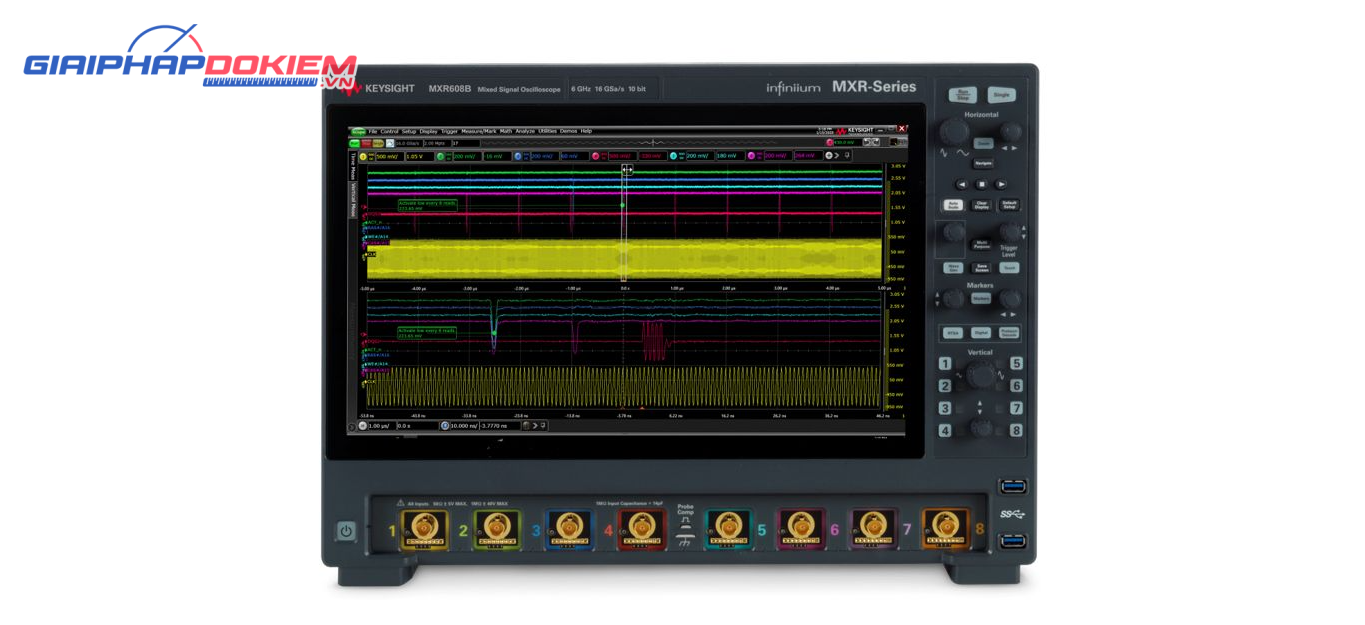Open the Vertical Meas side tab
This screenshot has height=625, width=1365.
352,200
